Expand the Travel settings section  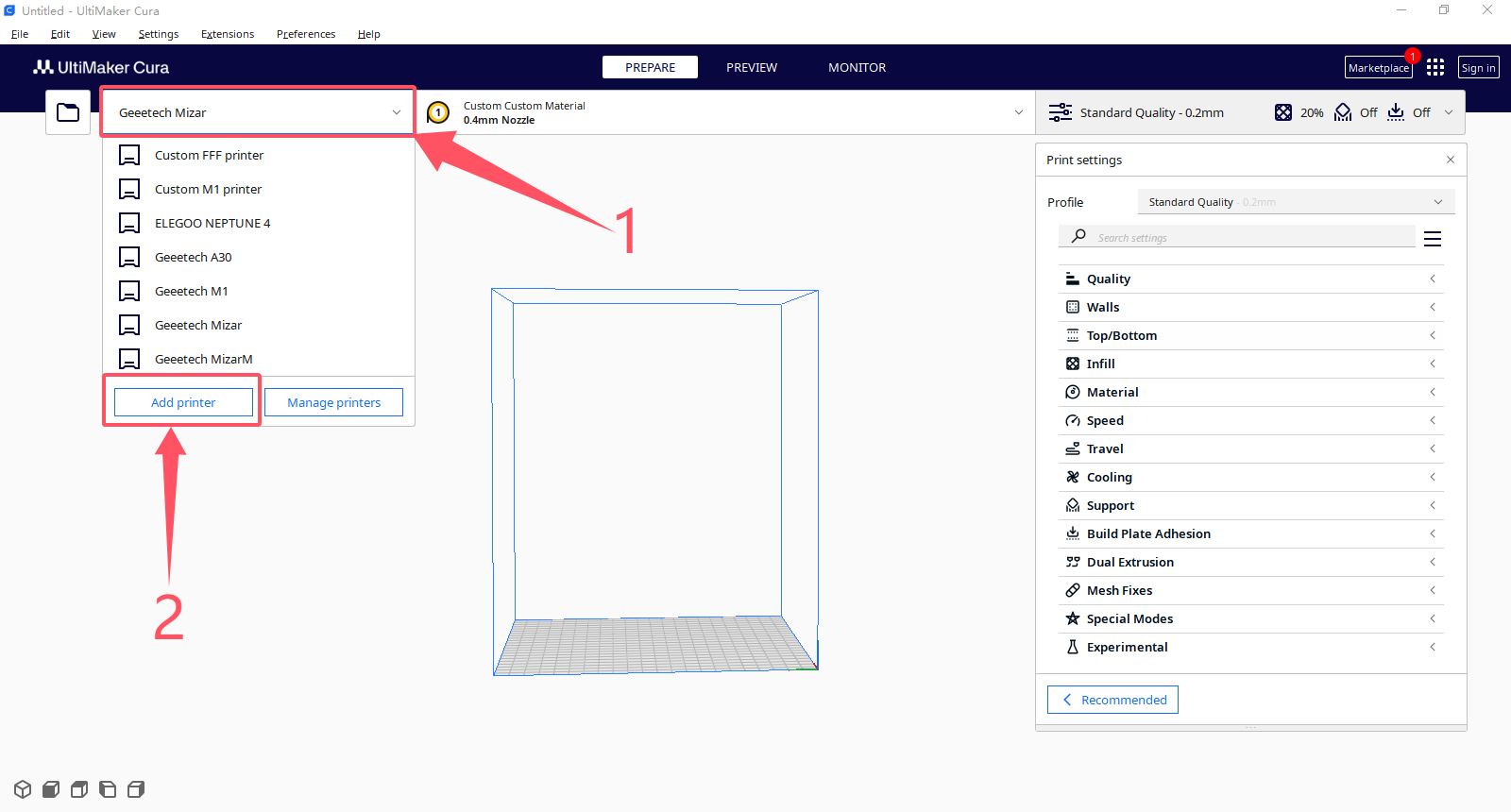(x=1251, y=448)
